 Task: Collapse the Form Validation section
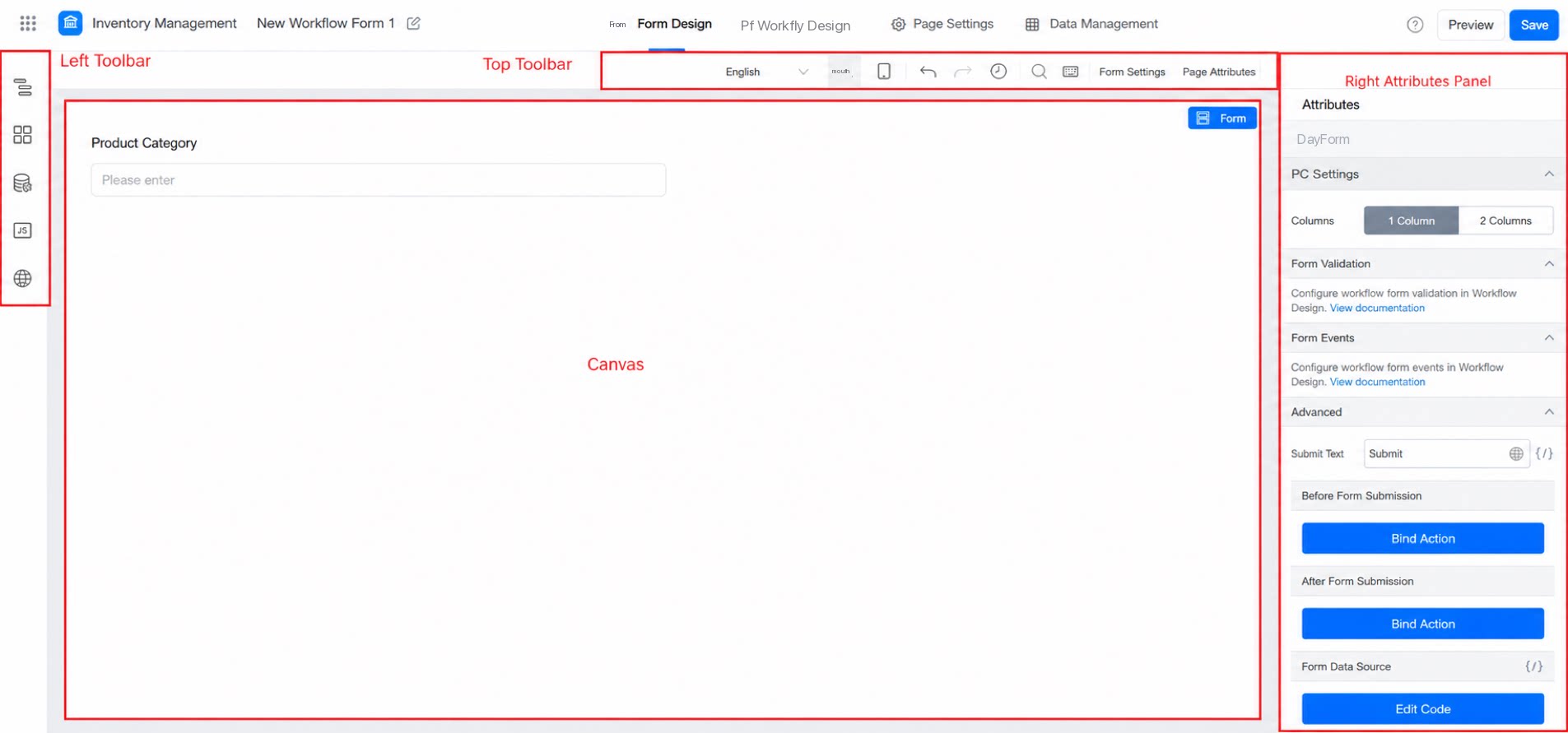click(x=1549, y=263)
